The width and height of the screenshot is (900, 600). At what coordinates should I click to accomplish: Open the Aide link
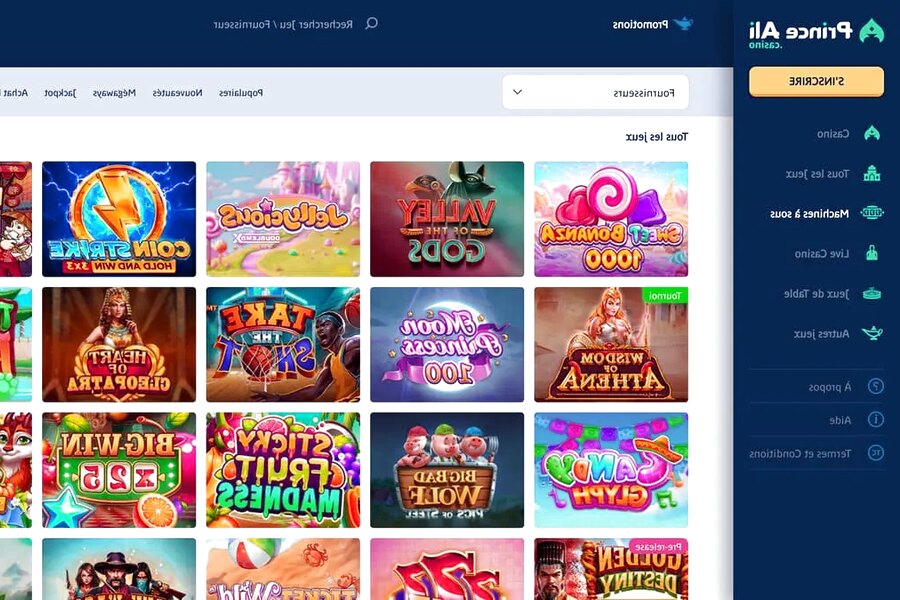[840, 420]
